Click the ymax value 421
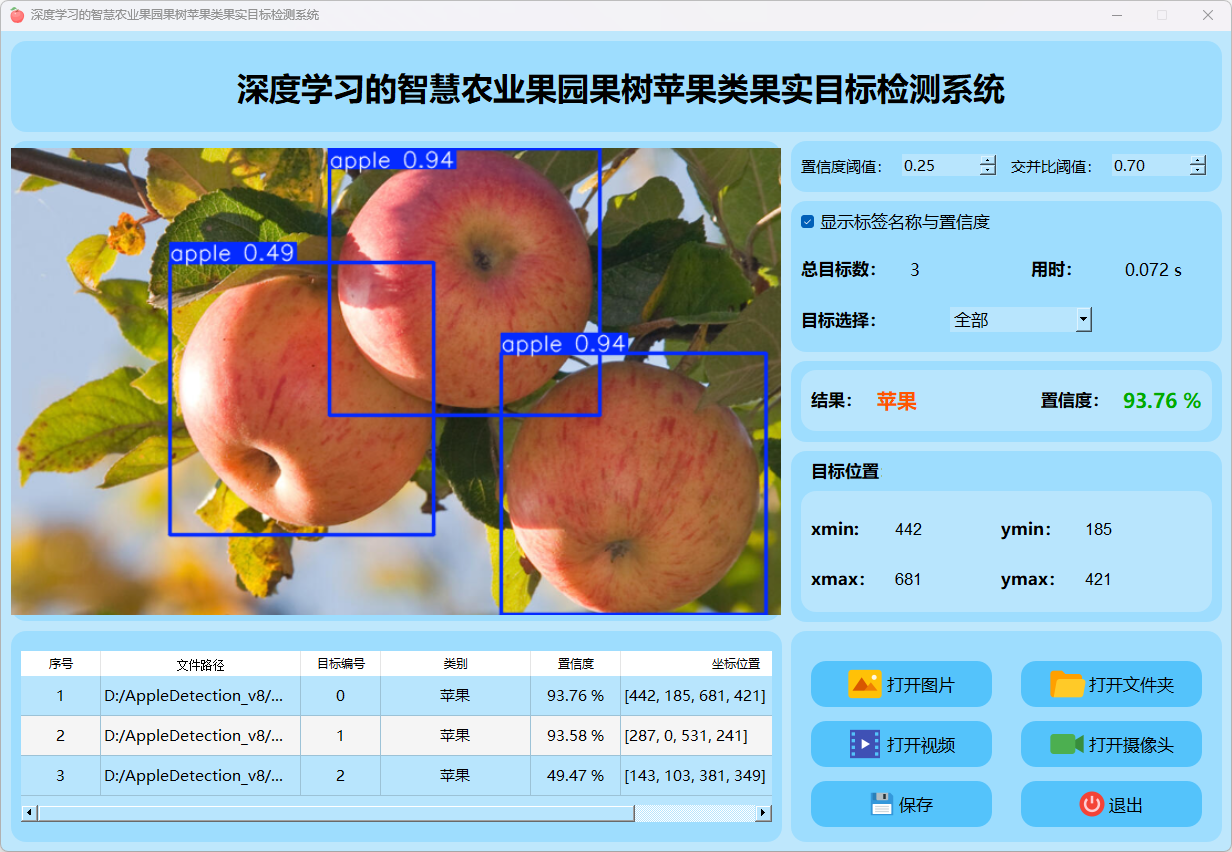Screen dimensions: 1232x852 coord(1098,579)
